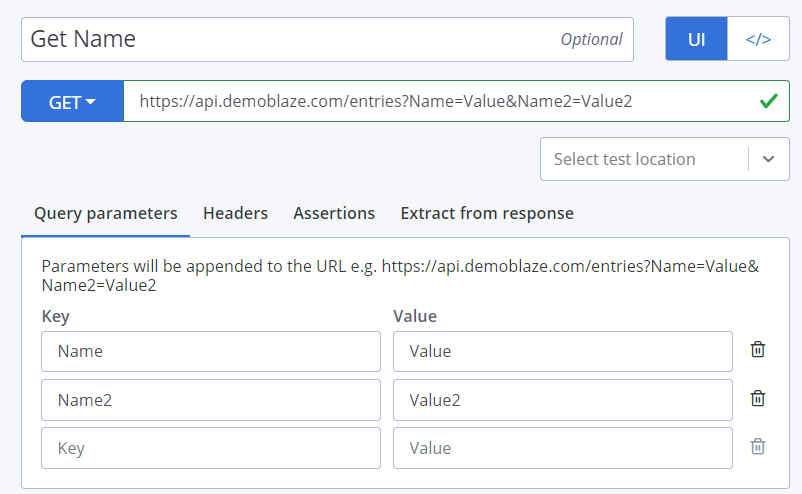The height and width of the screenshot is (494, 802).
Task: Click the Get Name step name field
Action: (x=327, y=39)
